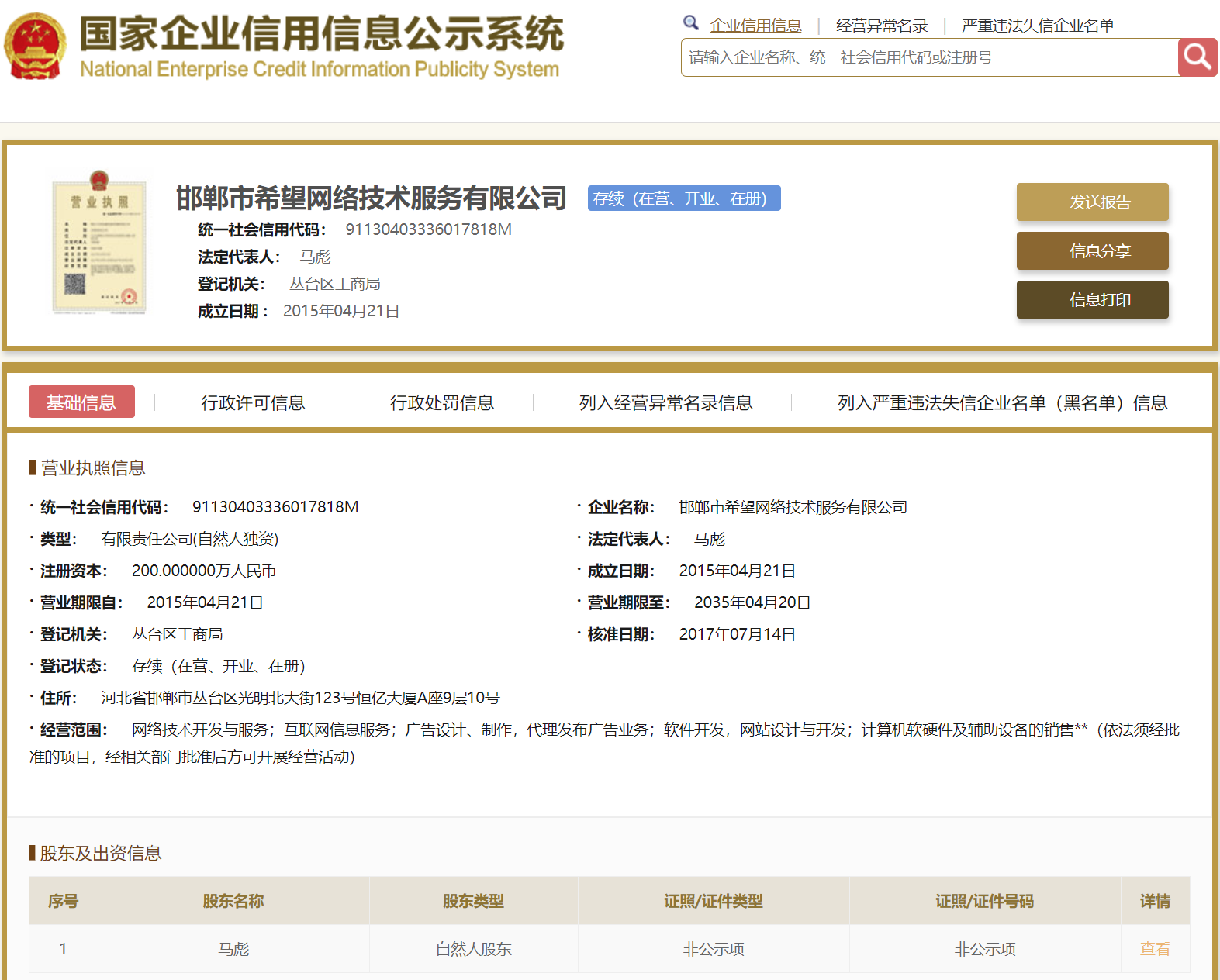Open the business license thumbnail image

coord(98,243)
